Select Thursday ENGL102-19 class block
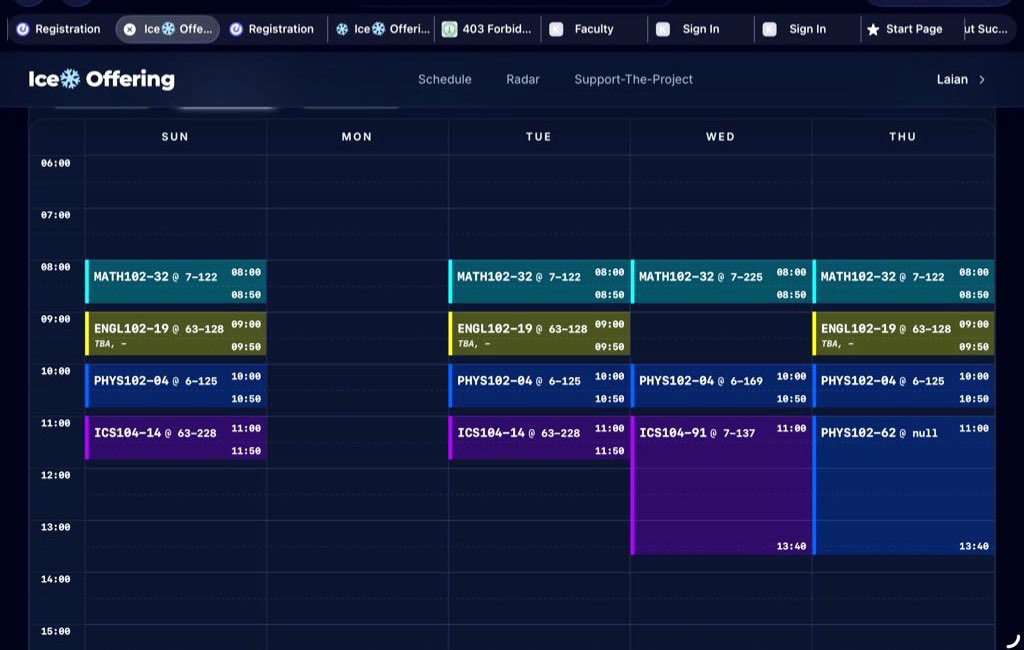This screenshot has width=1024, height=650. click(x=904, y=334)
